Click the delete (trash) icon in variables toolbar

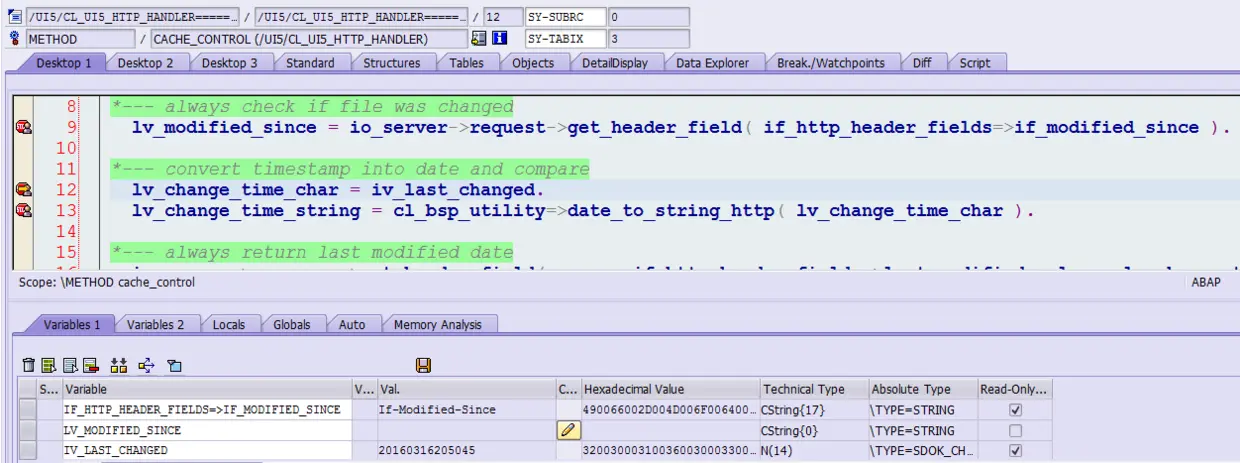(29, 366)
